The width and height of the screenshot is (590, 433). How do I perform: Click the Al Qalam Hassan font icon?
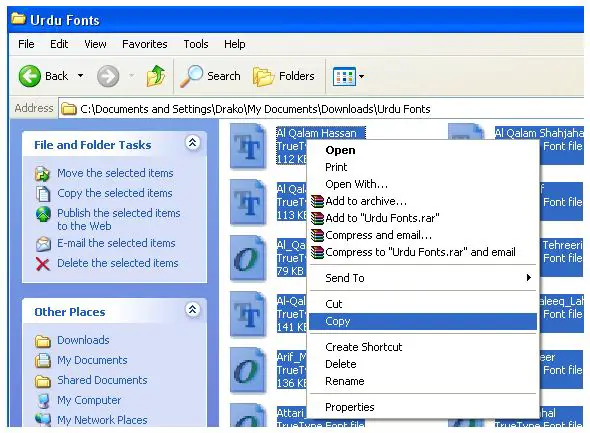point(248,146)
